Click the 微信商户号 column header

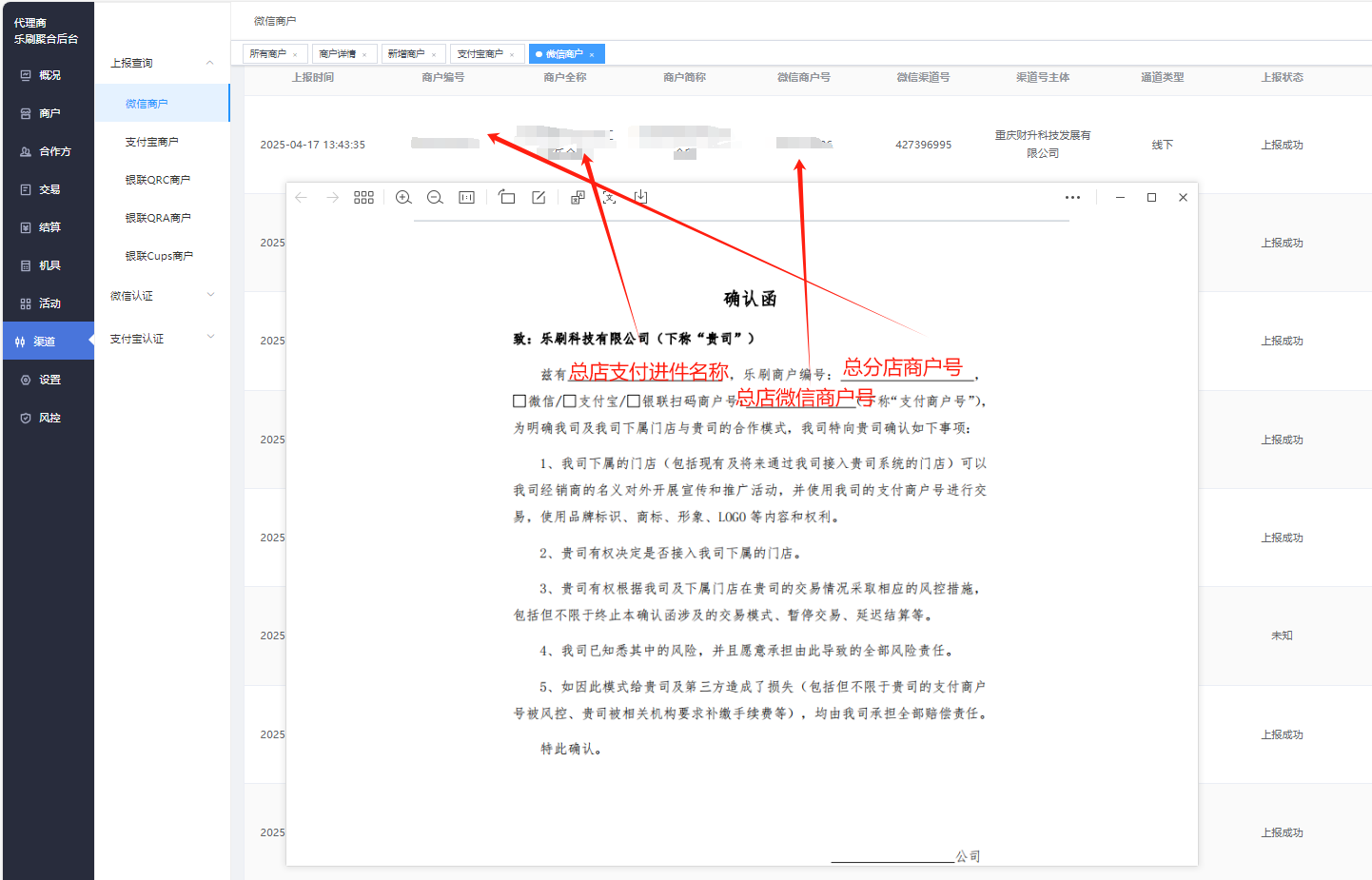coord(804,77)
